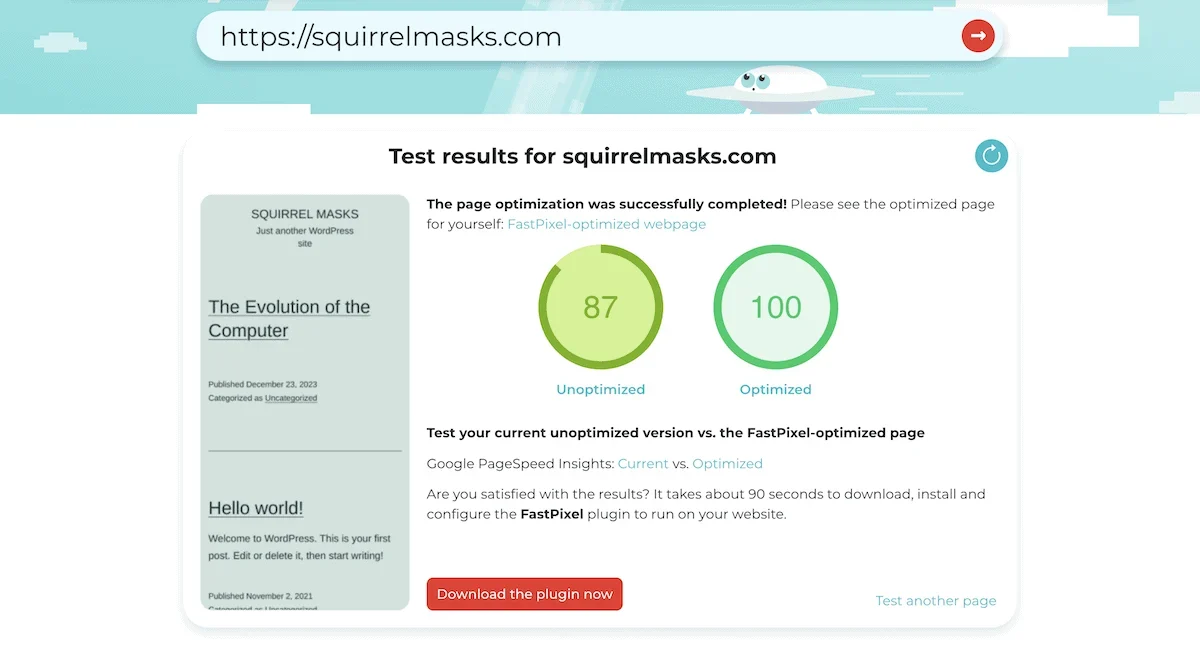Open the FastPixel-optimized webpage link
Viewport: 1200px width, 672px height.
coord(606,224)
